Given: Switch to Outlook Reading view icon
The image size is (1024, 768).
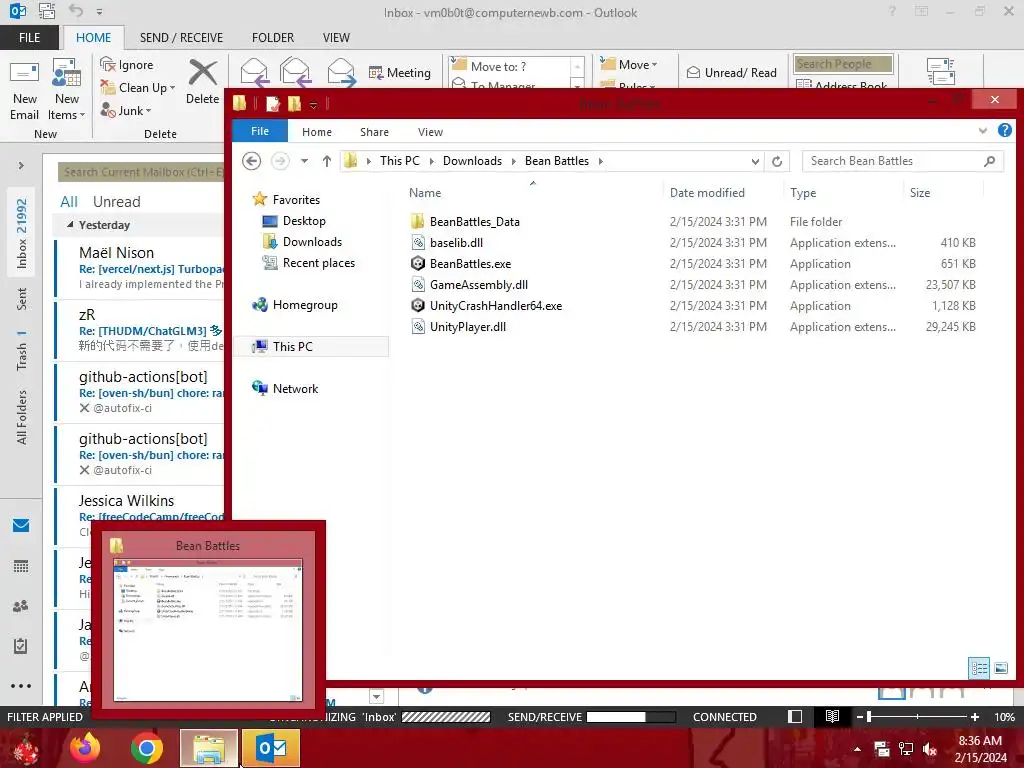Looking at the screenshot, I should (x=832, y=716).
